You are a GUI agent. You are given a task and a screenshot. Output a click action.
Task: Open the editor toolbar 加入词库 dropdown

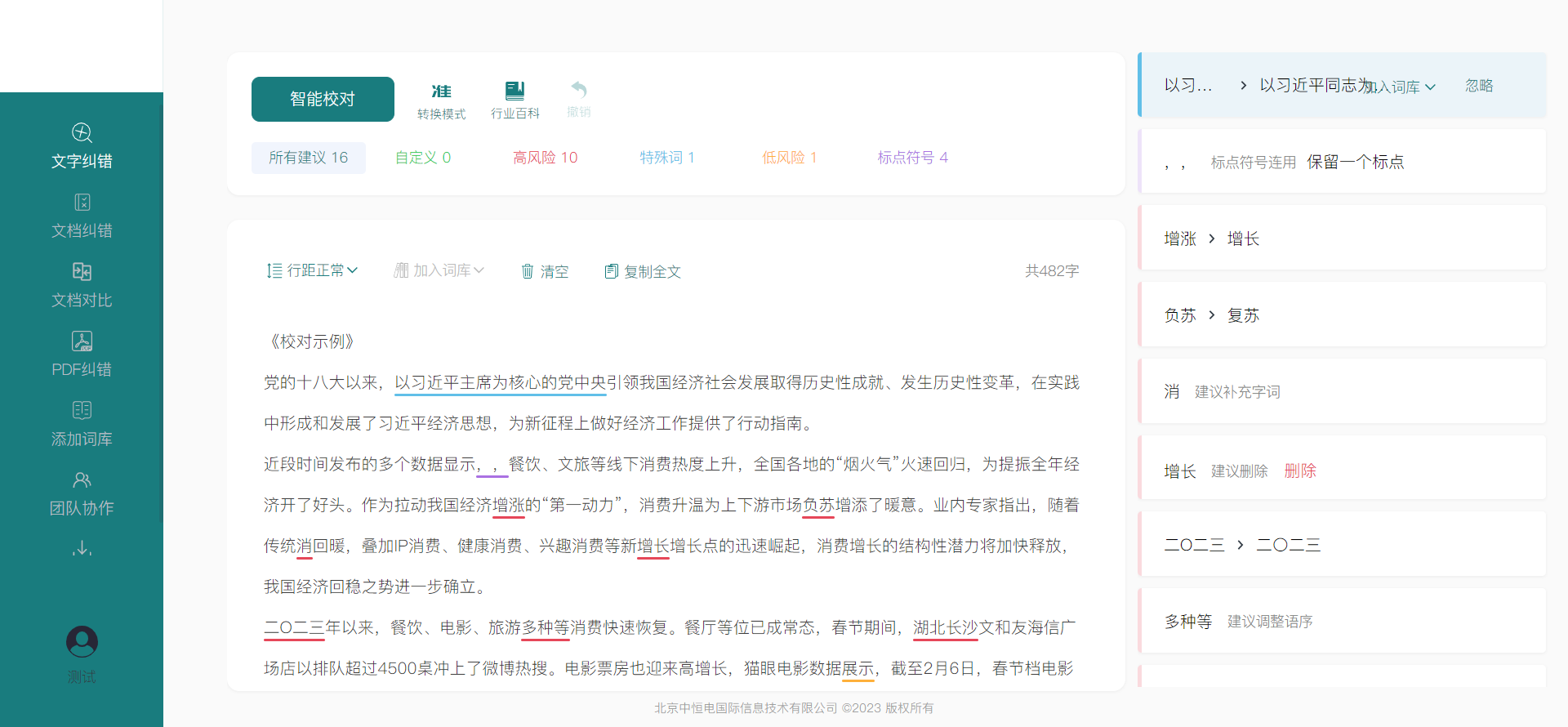439,270
